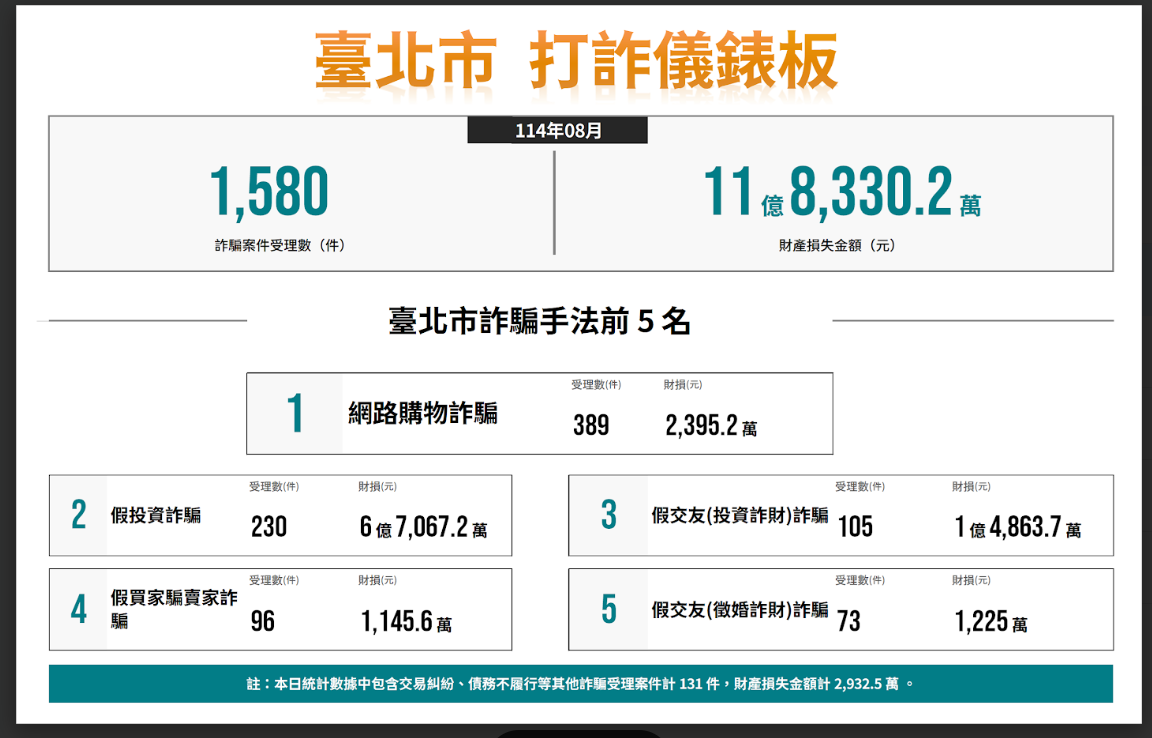The width and height of the screenshot is (1152, 738).
Task: Click the 1,580 fraud case count
Action: click(x=268, y=193)
